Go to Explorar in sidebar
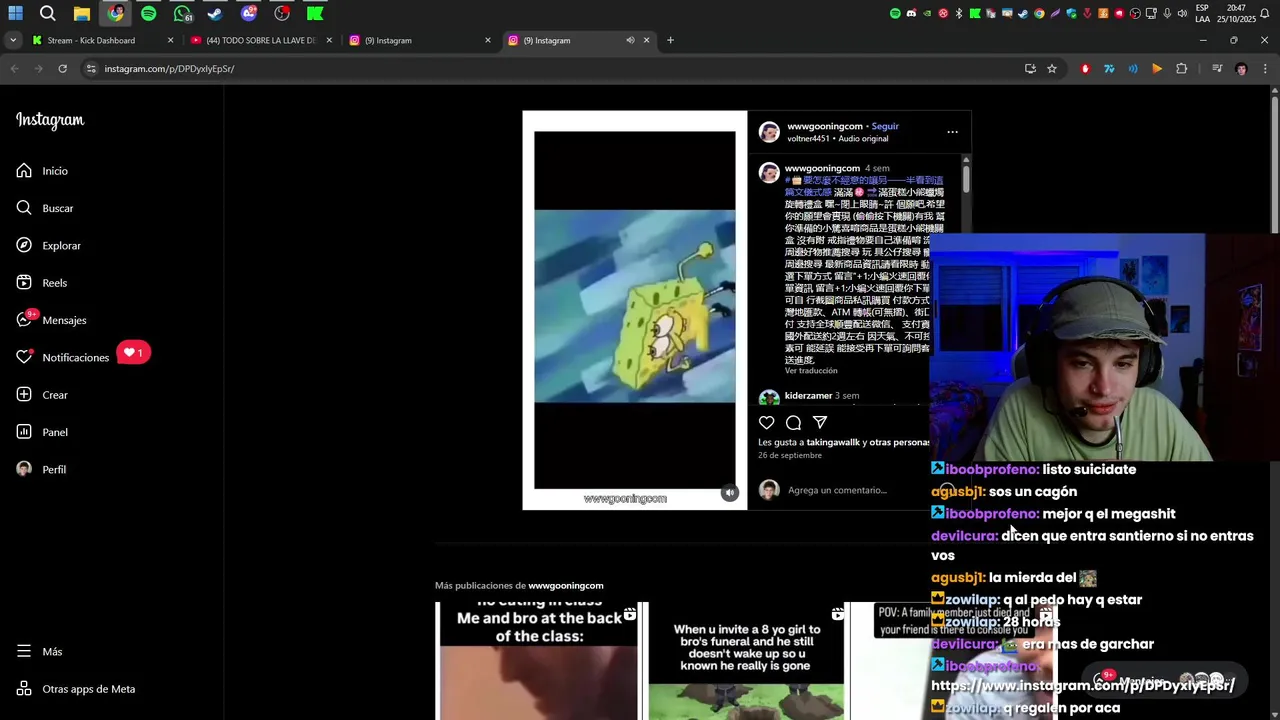The width and height of the screenshot is (1280, 720). 48,245
